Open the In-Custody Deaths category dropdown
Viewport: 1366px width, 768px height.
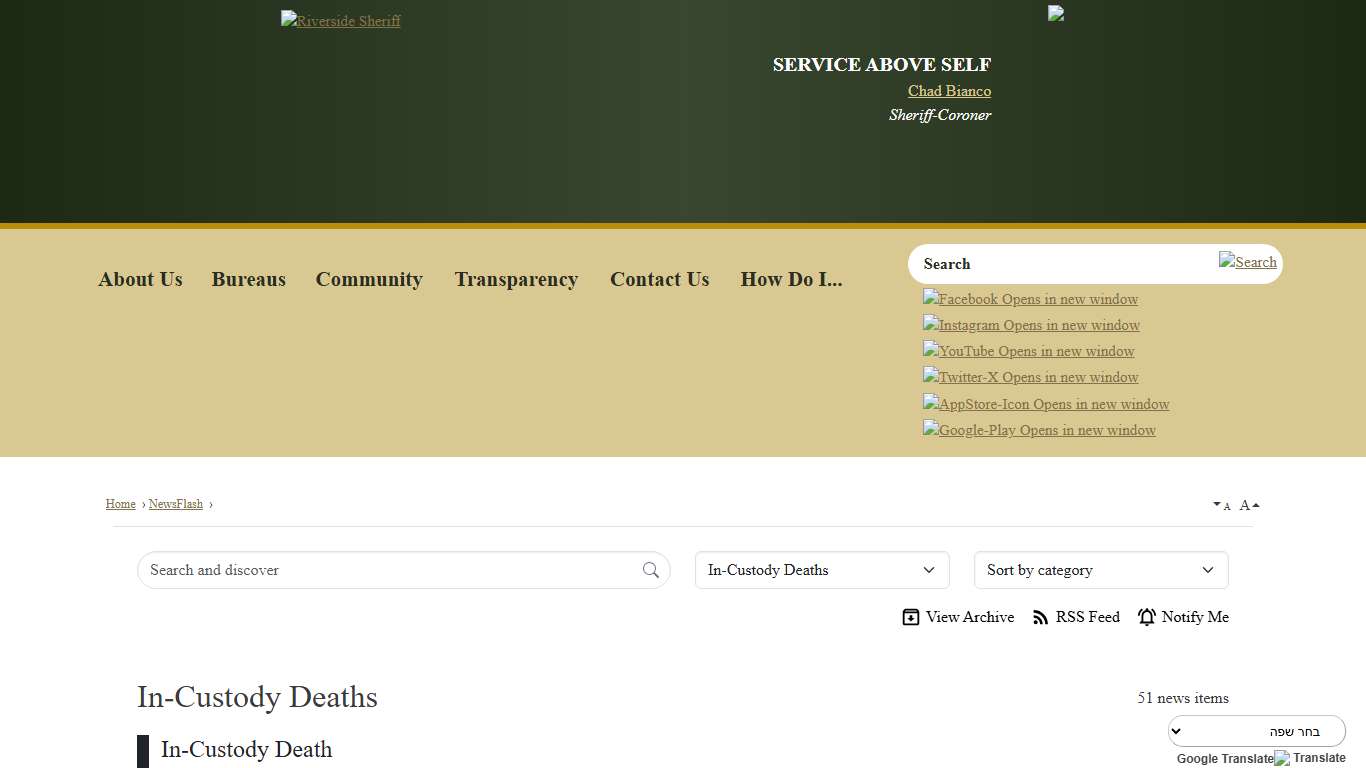click(821, 570)
